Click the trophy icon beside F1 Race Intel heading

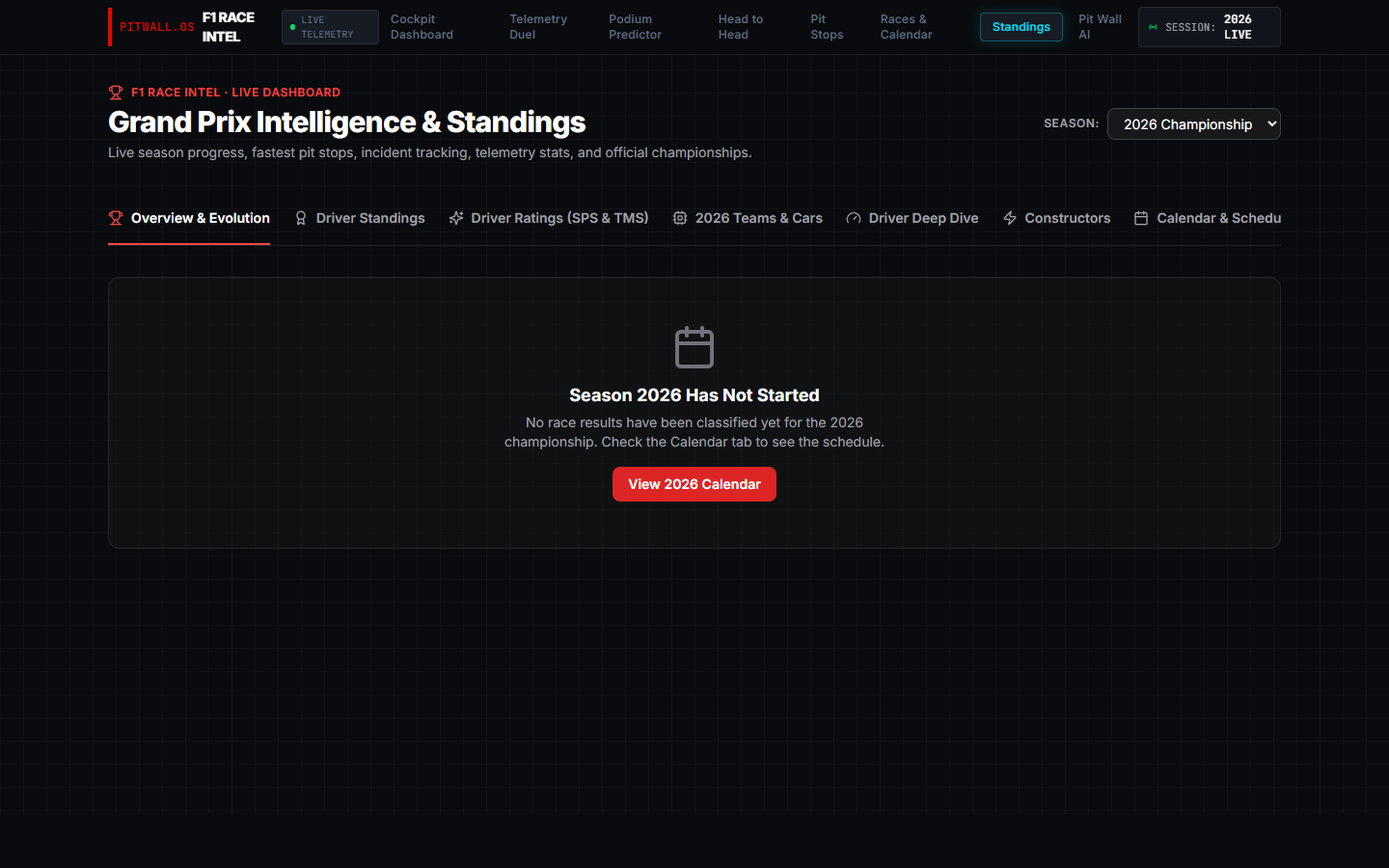tap(116, 93)
